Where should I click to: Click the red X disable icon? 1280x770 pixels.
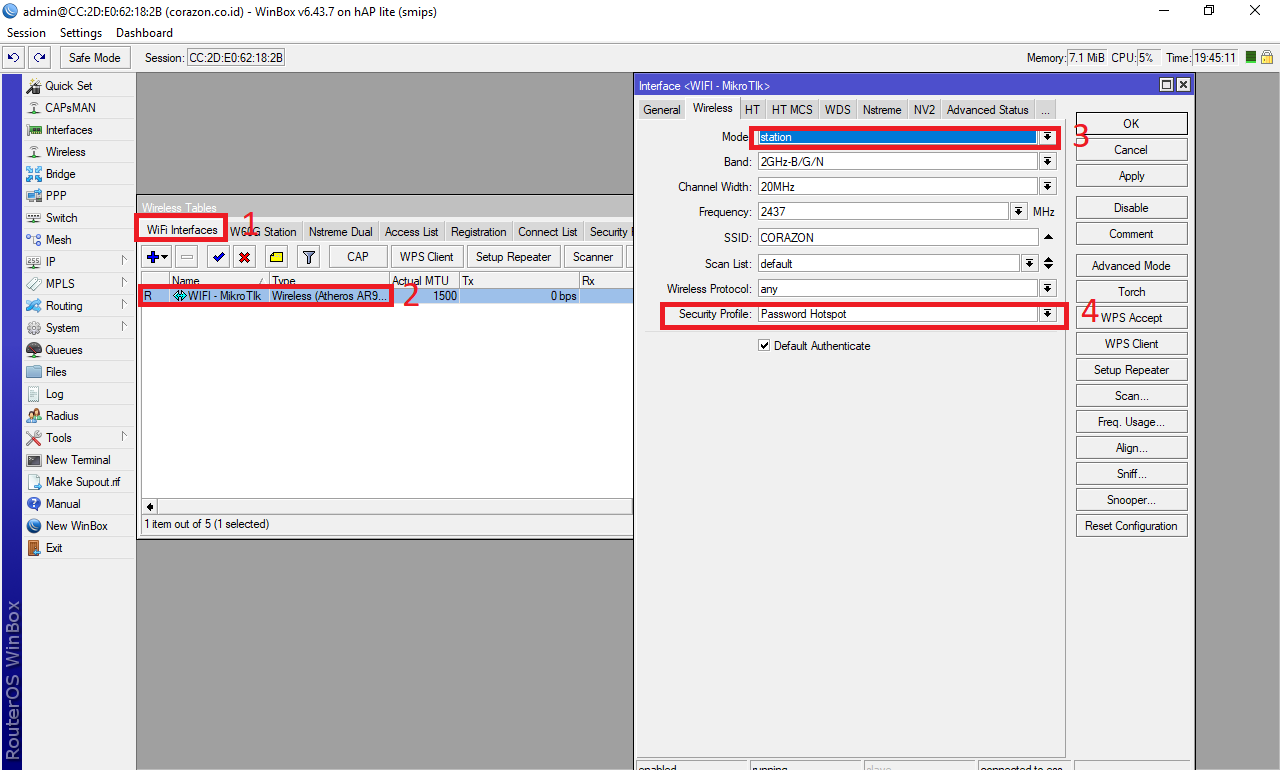coord(244,257)
